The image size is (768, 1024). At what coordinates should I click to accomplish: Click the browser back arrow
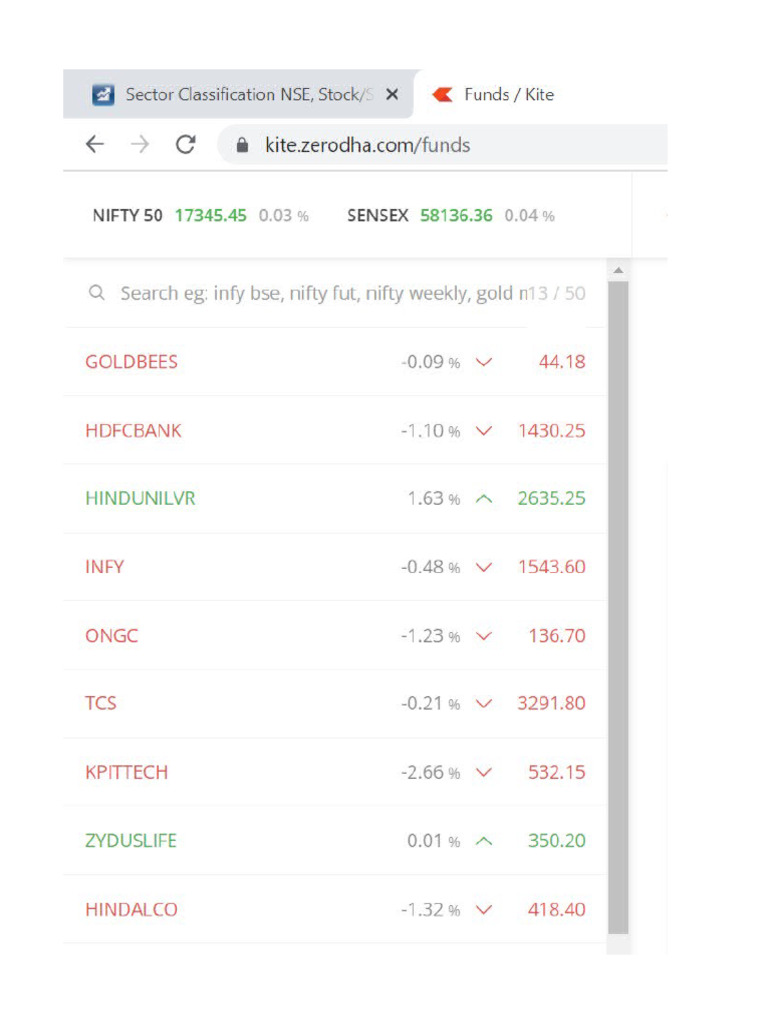[x=95, y=145]
